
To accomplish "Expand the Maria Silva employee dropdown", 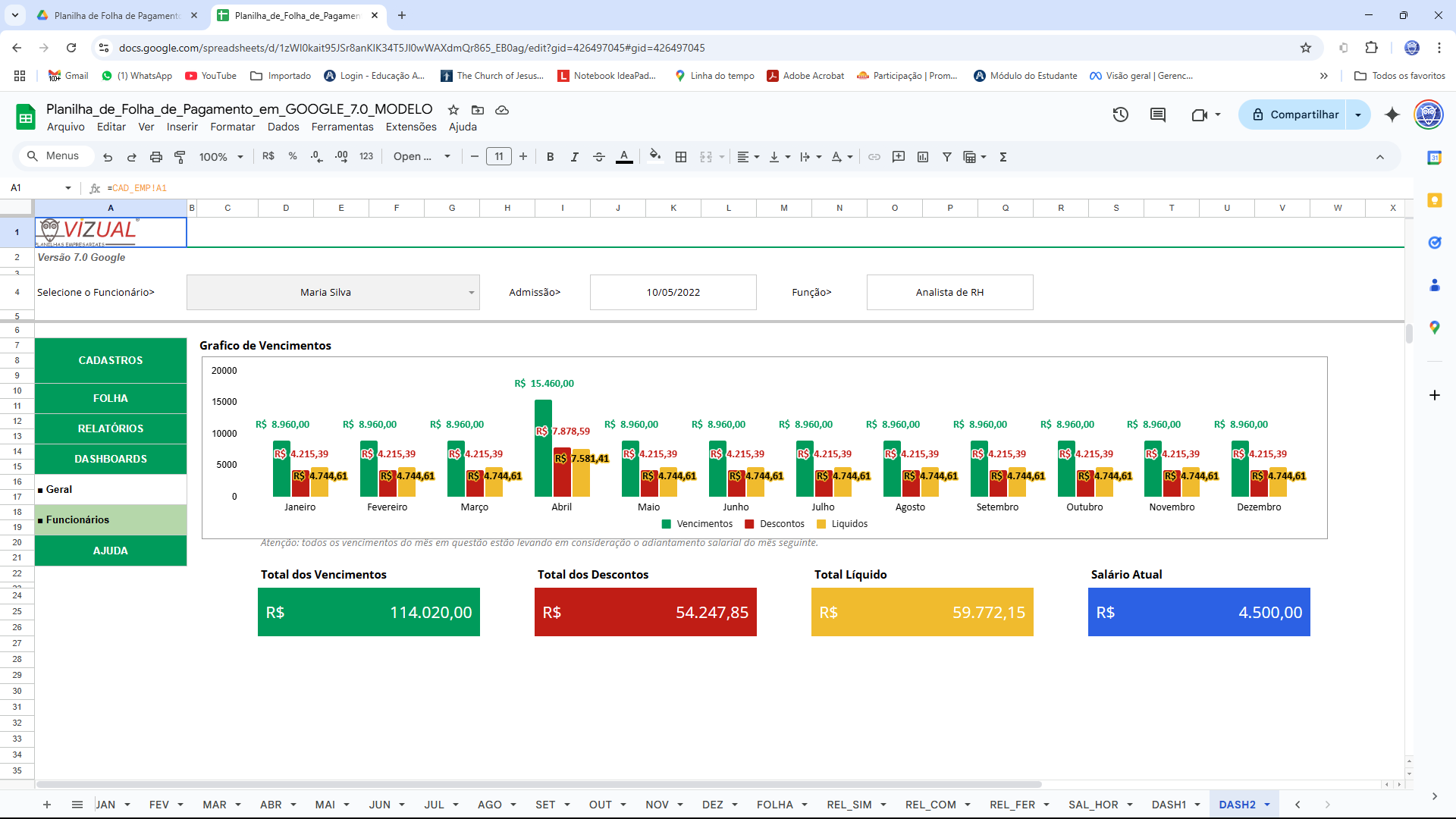I will (x=471, y=293).
